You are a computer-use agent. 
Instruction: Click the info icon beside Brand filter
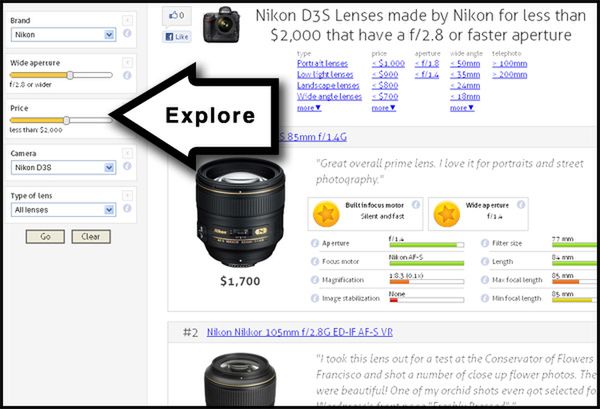tap(127, 34)
